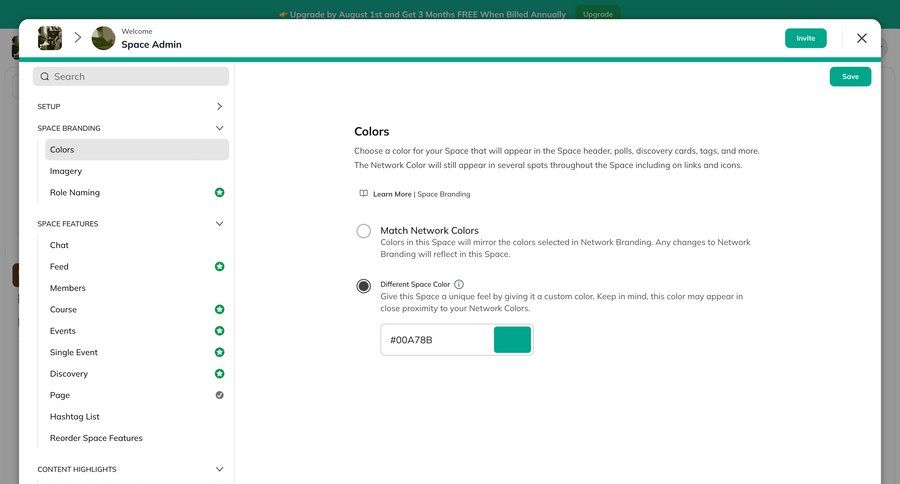Image resolution: width=900 pixels, height=484 pixels.
Task: Click the green star badge next to Single Event
Action: click(219, 352)
